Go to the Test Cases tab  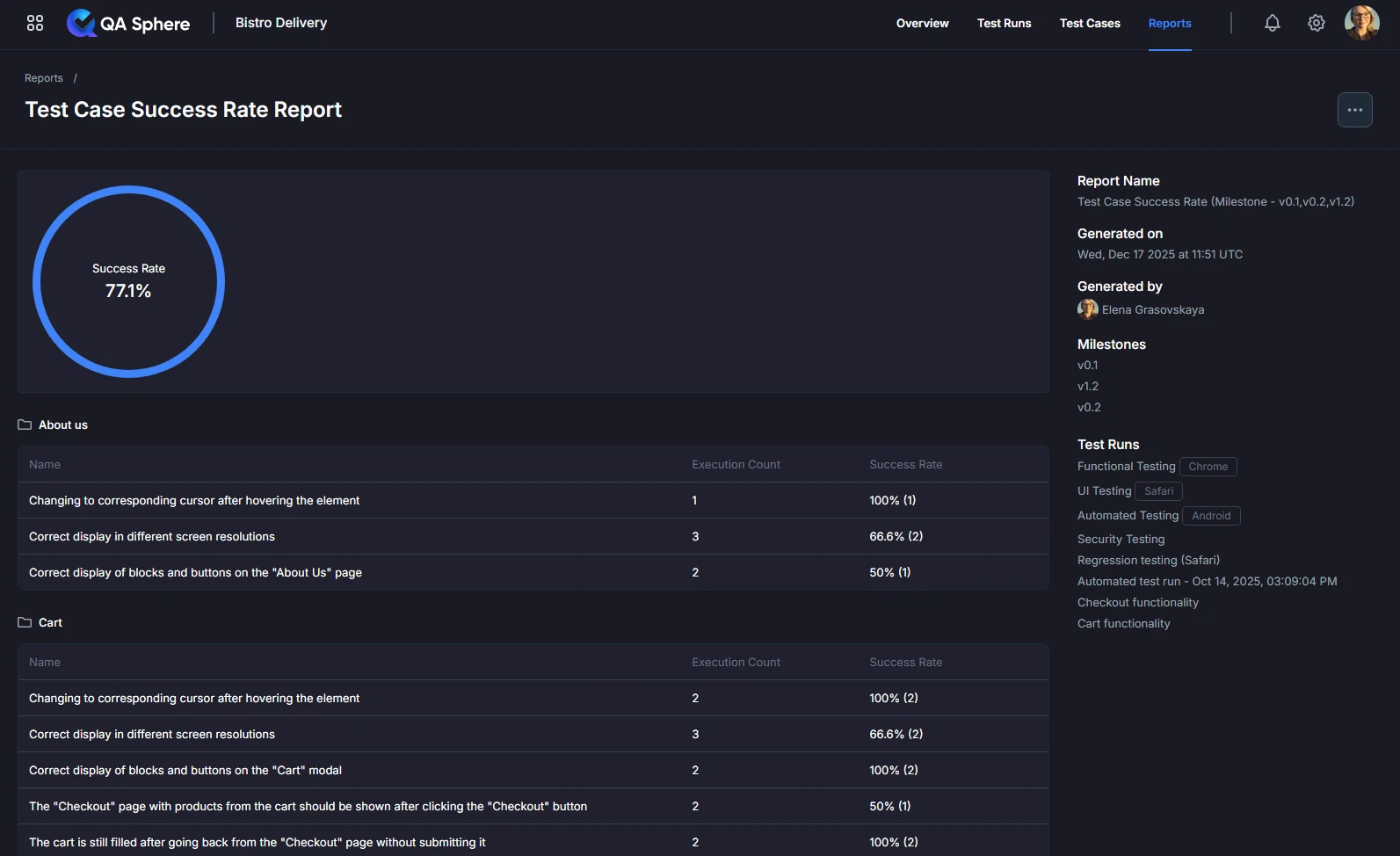click(1090, 23)
